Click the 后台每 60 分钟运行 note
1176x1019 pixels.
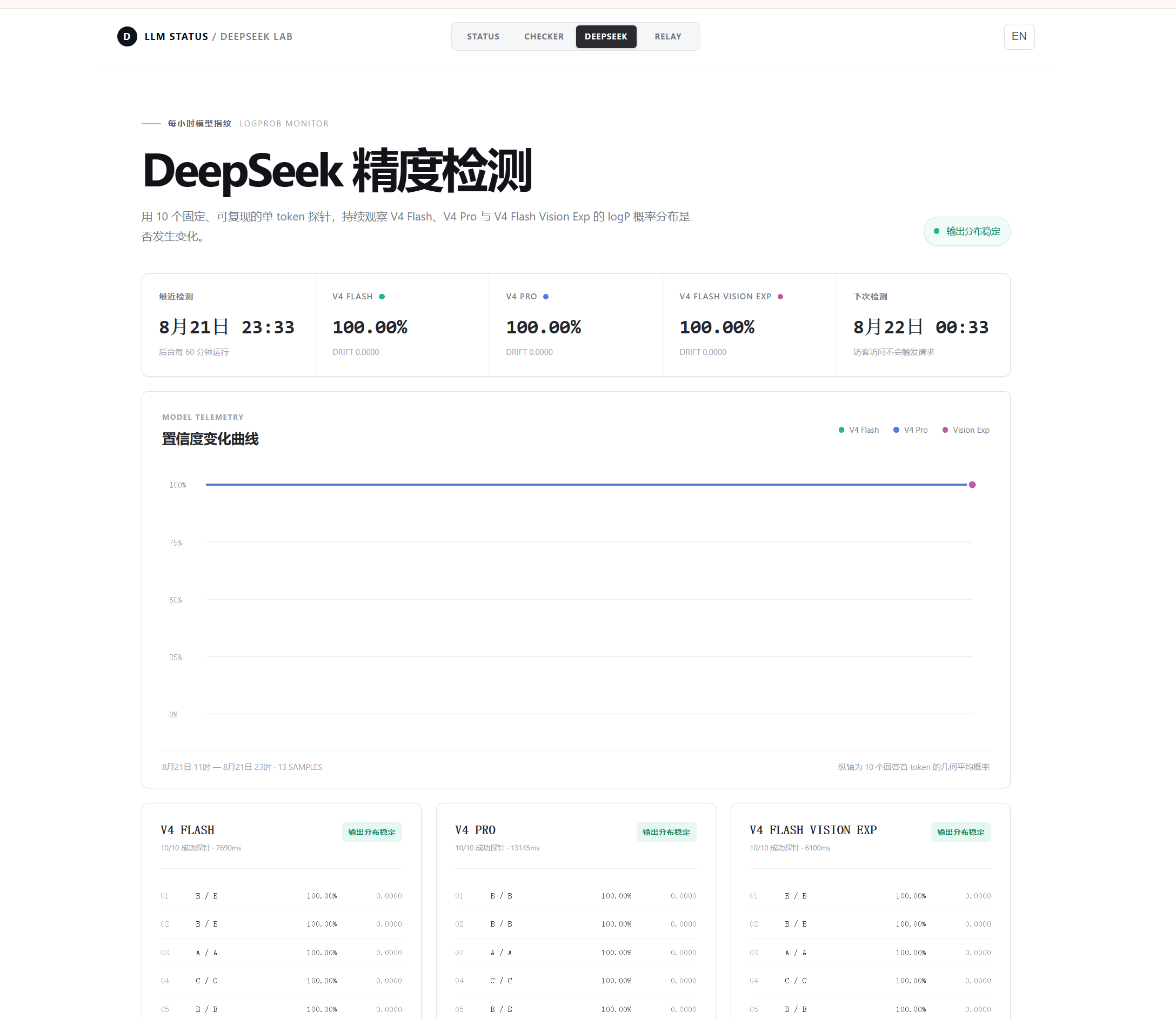(x=194, y=352)
